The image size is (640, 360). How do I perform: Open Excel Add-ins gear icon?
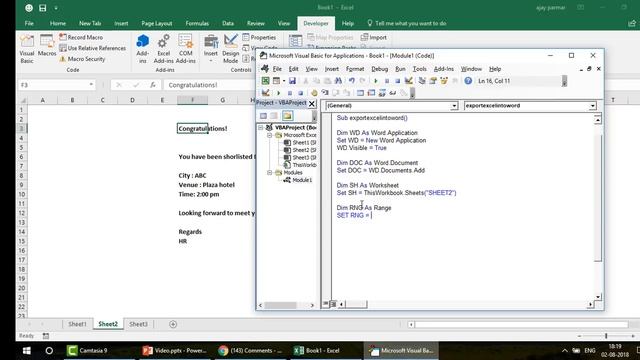164,49
